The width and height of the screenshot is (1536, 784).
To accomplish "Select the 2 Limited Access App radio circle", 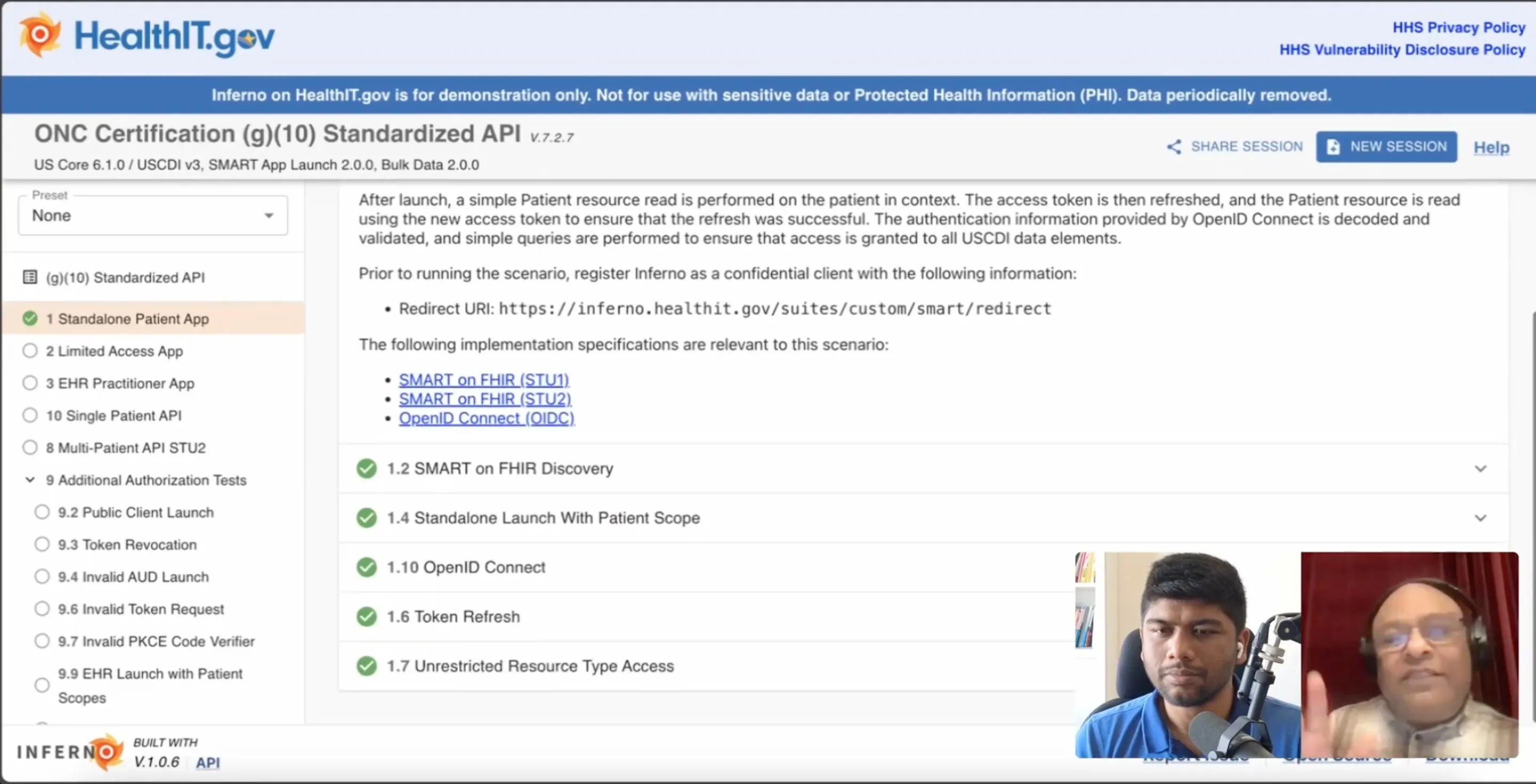I will pyautogui.click(x=30, y=350).
